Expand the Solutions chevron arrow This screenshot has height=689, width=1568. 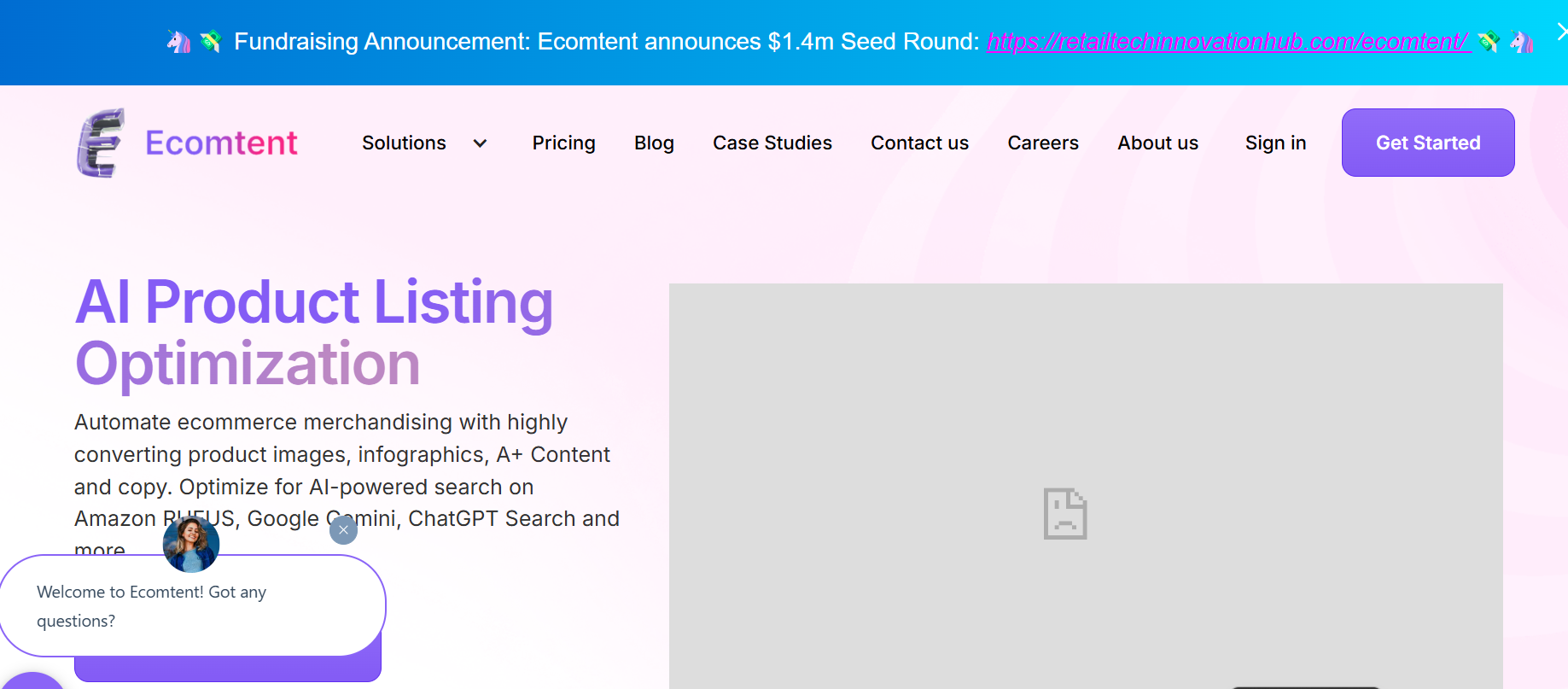(481, 143)
